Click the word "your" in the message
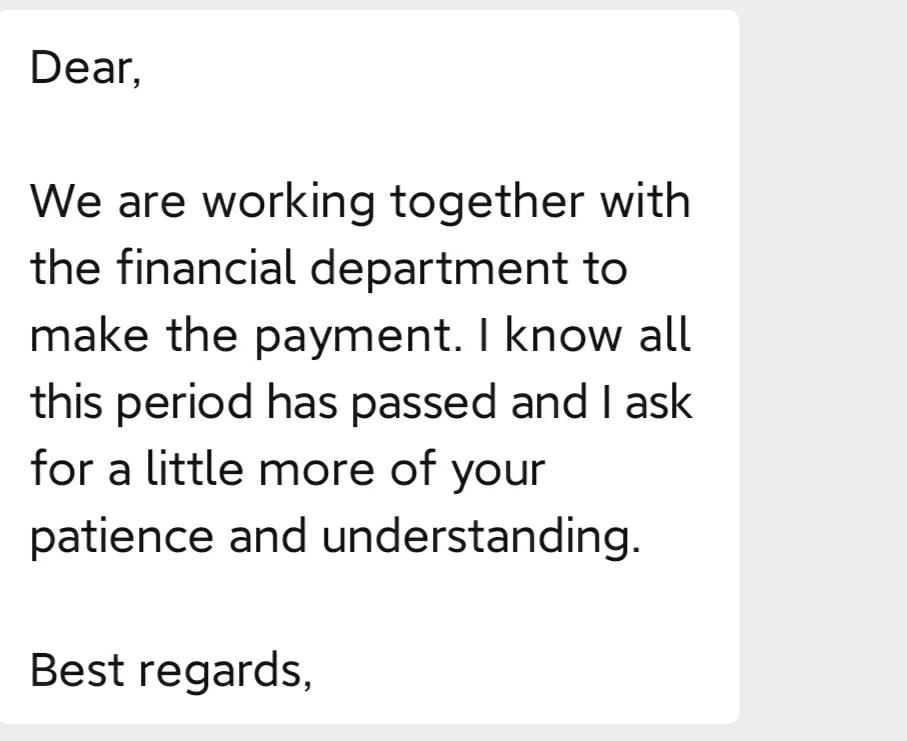907x741 pixels. [498, 473]
